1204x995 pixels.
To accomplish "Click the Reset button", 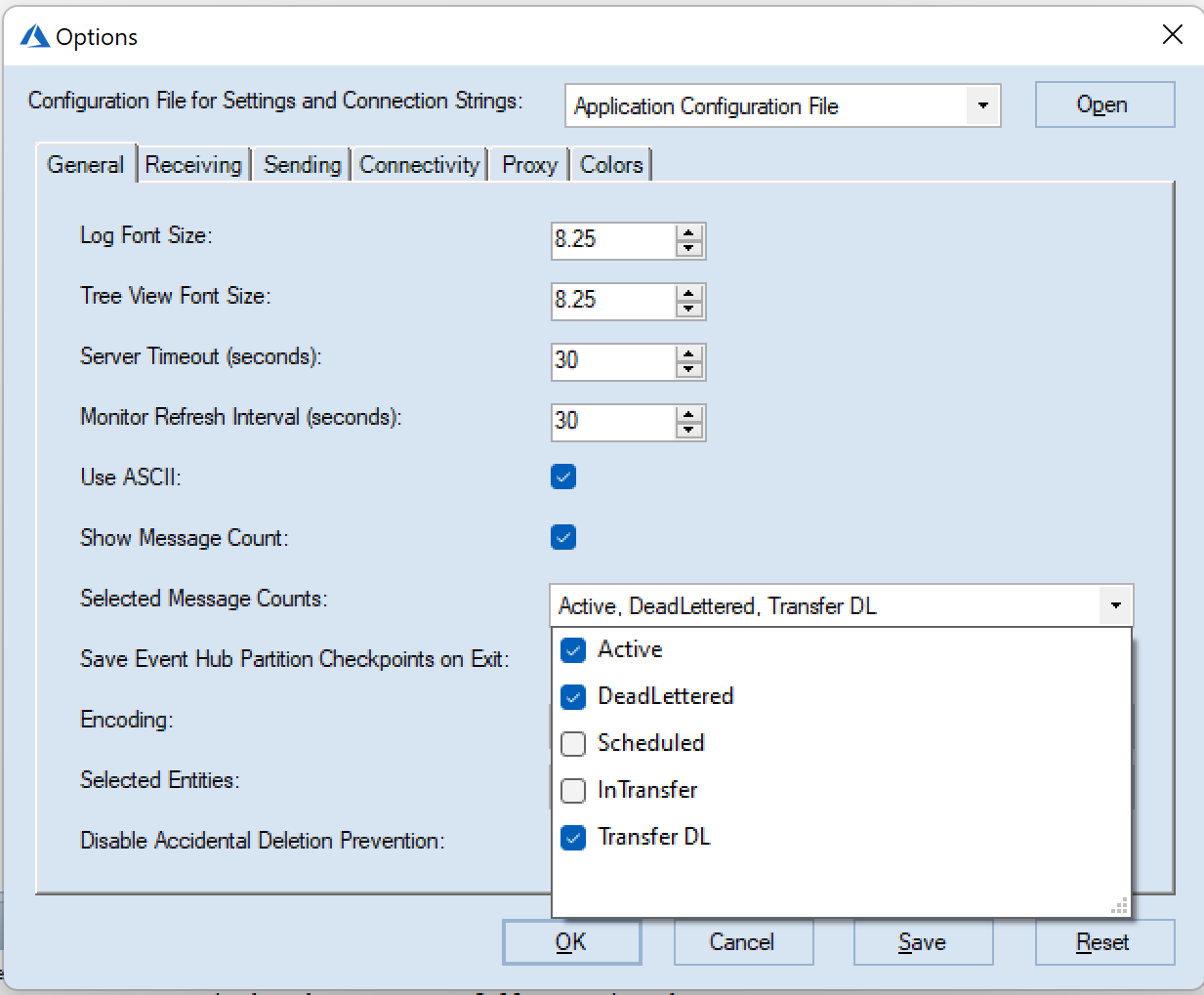I will (1104, 942).
